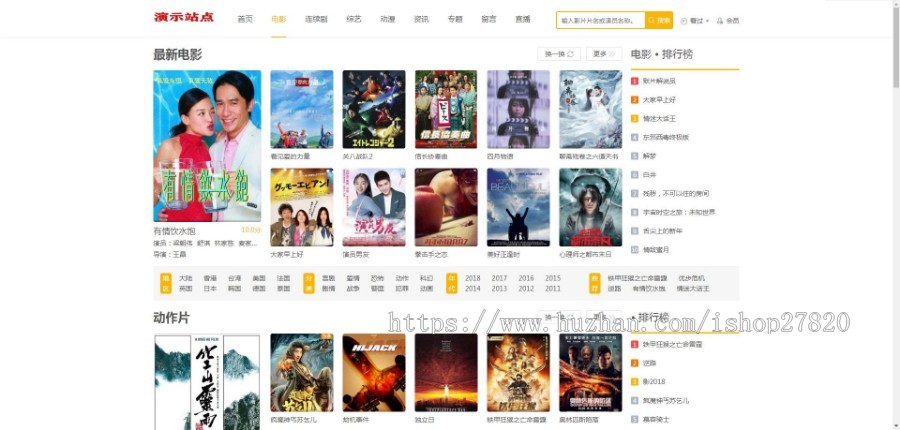Open the 拳击手之恋 apple poster
The width and height of the screenshot is (900, 430).
click(446, 207)
